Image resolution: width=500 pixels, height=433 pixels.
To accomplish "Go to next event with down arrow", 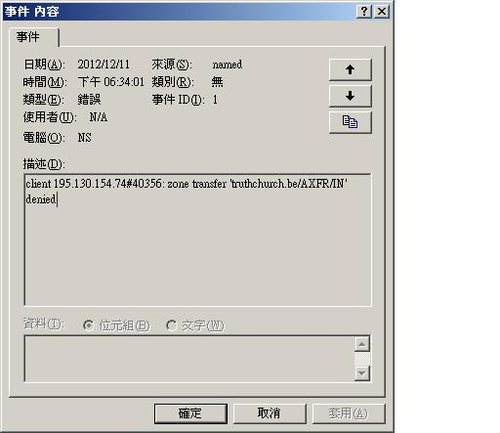I will pyautogui.click(x=350, y=96).
